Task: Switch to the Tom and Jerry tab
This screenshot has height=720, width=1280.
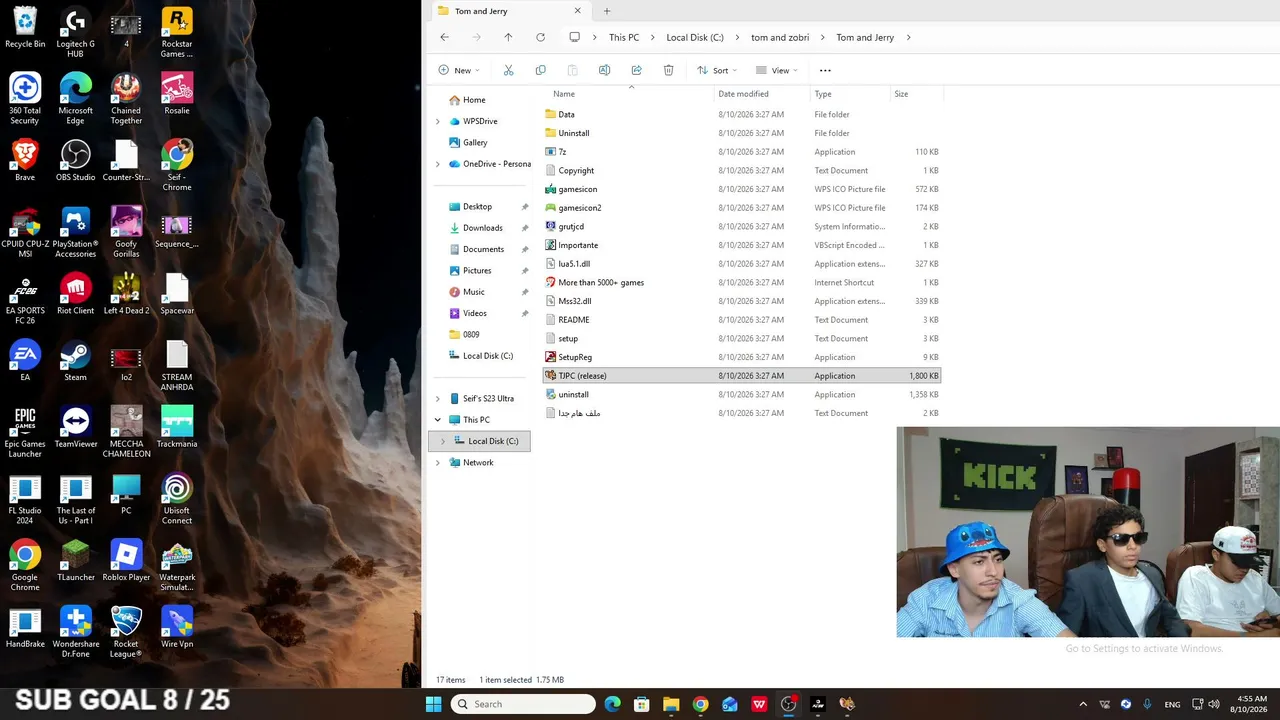Action: [510, 11]
